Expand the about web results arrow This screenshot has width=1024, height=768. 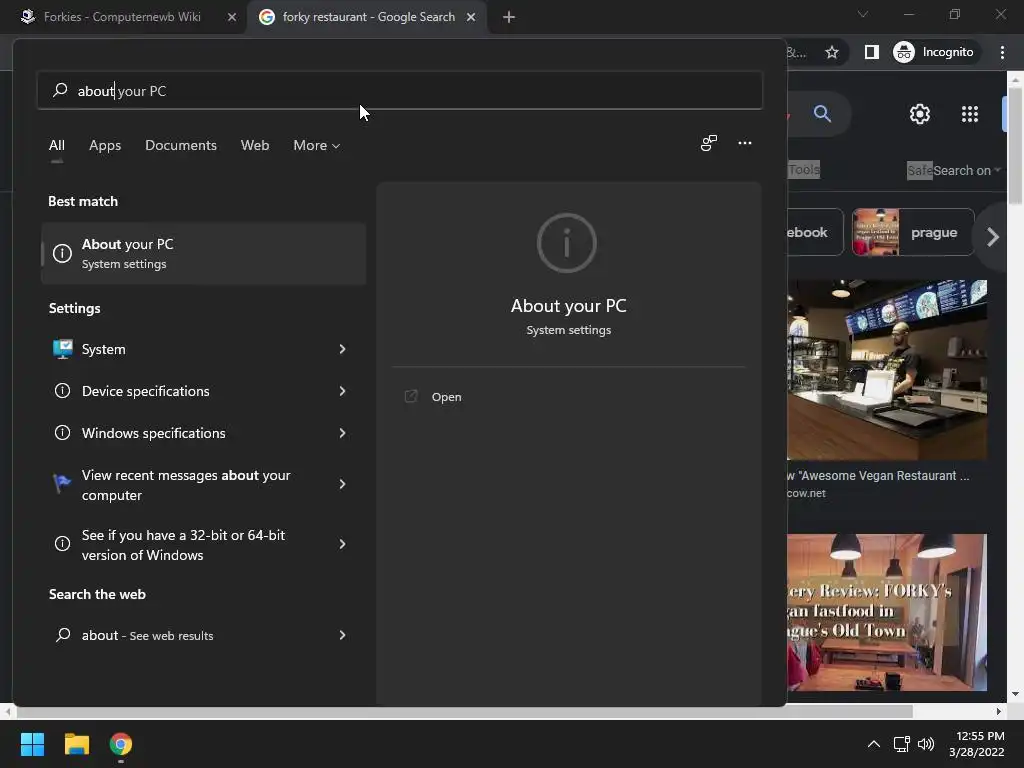pyautogui.click(x=342, y=635)
